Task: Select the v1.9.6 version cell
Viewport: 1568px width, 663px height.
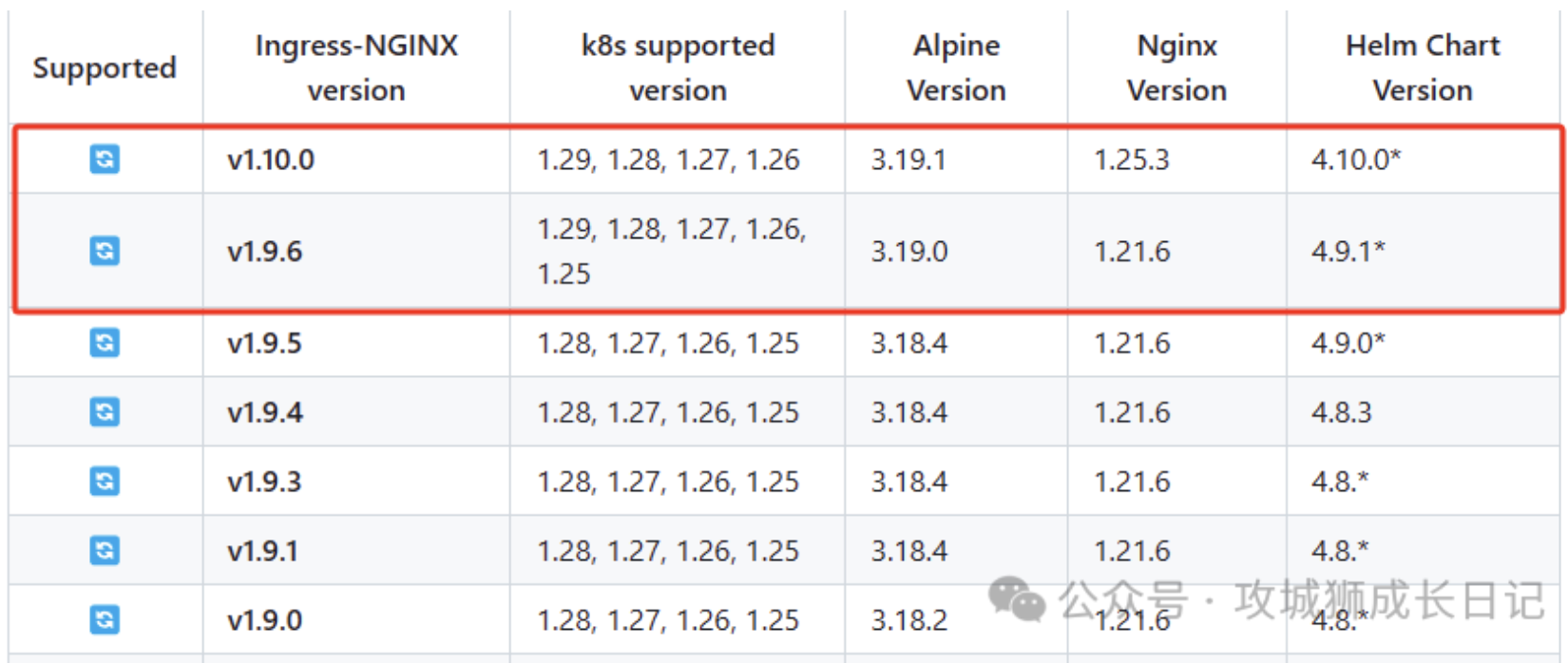Action: (265, 252)
